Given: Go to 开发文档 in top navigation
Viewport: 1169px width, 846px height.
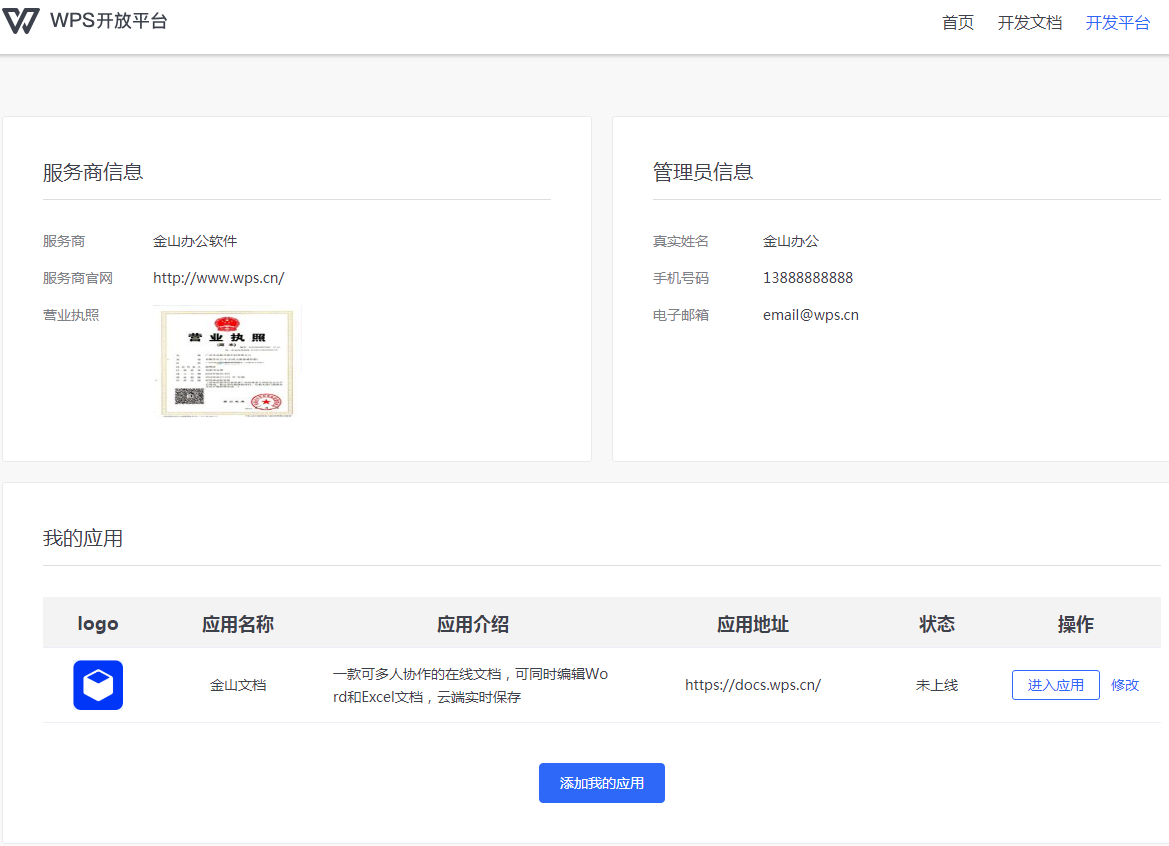Looking at the screenshot, I should (1029, 23).
